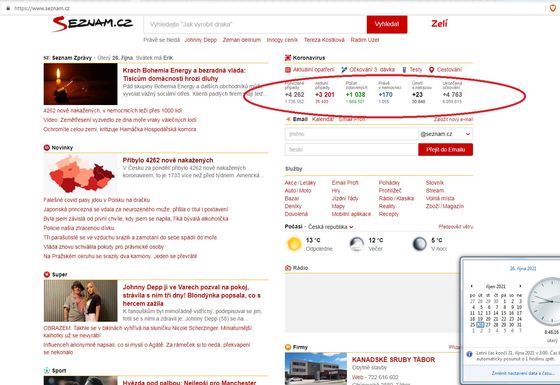Click the Super section icon

coord(47,274)
